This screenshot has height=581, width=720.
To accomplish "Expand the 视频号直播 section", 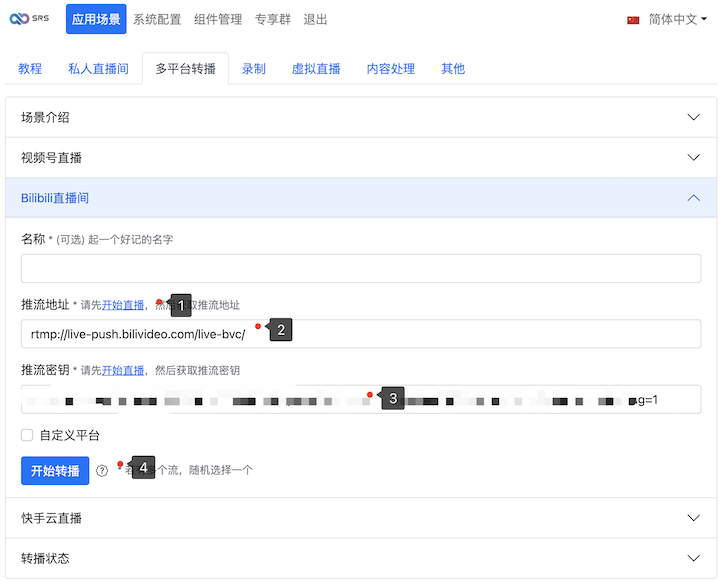I will 361,157.
